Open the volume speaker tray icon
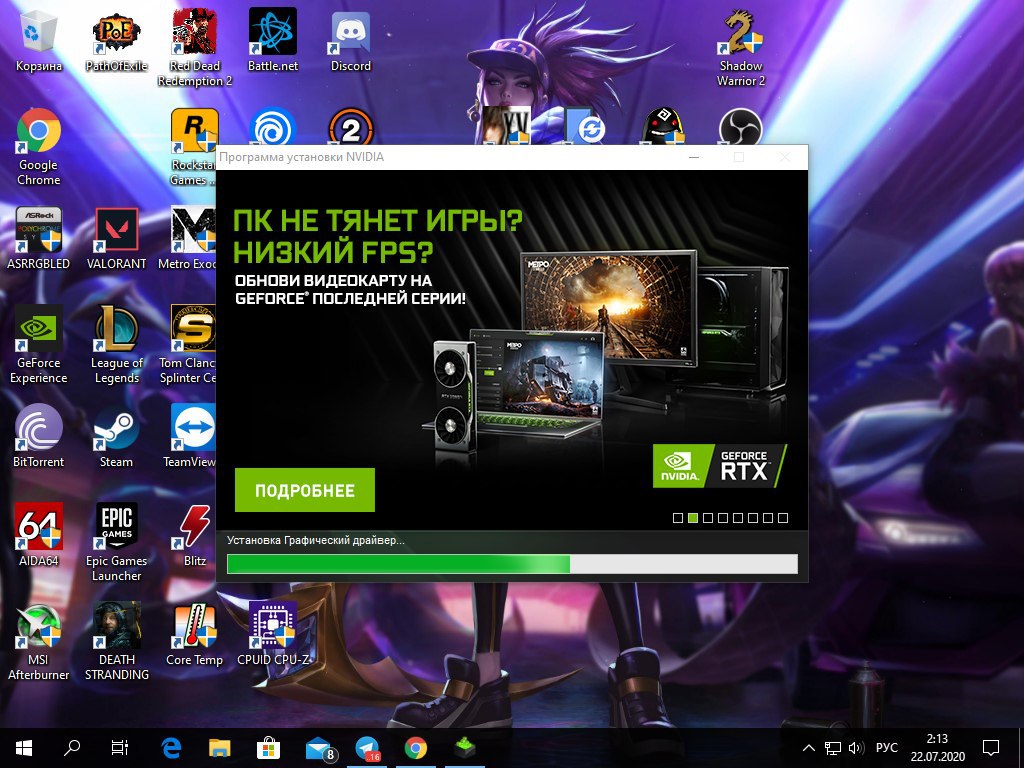 pyautogui.click(x=856, y=748)
